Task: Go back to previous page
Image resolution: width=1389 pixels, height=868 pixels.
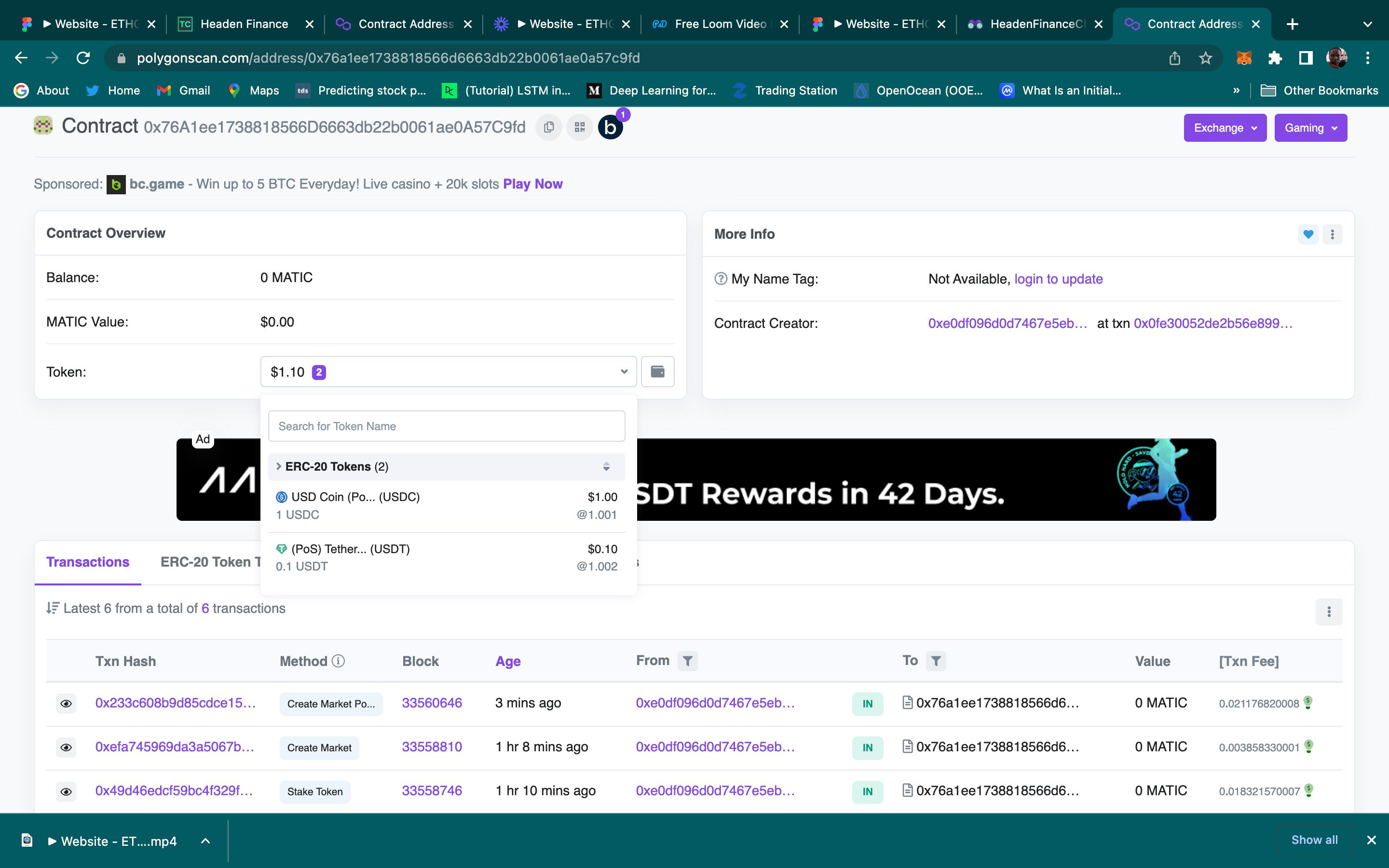Action: coord(21,58)
